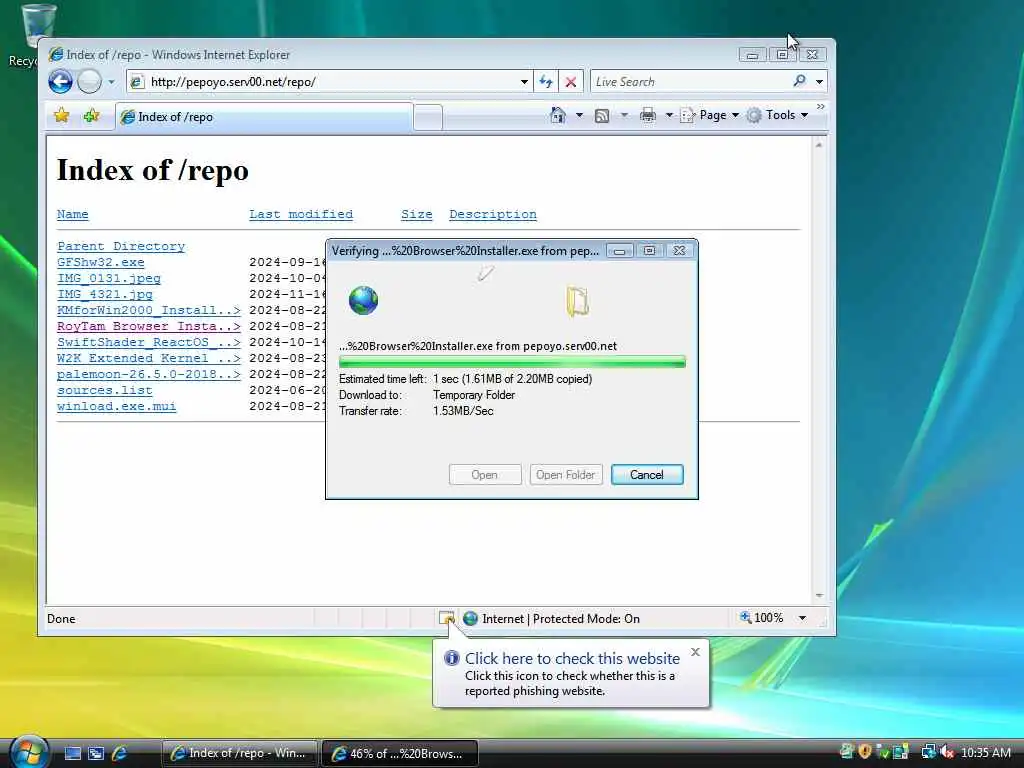The width and height of the screenshot is (1024, 768).
Task: Click the network connection tray icon
Action: [x=928, y=752]
